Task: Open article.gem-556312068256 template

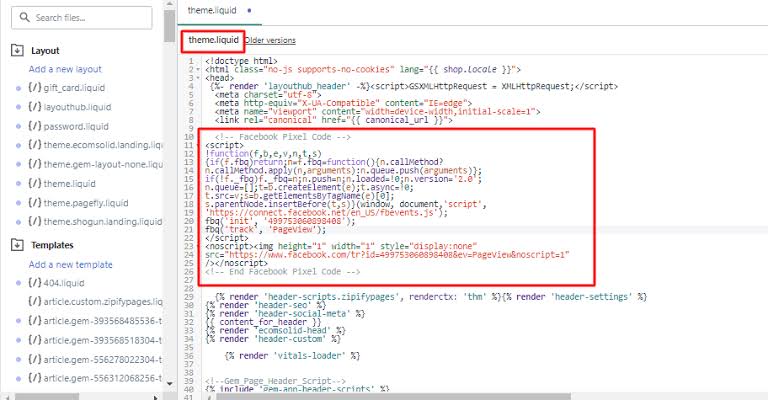Action: tap(103, 378)
